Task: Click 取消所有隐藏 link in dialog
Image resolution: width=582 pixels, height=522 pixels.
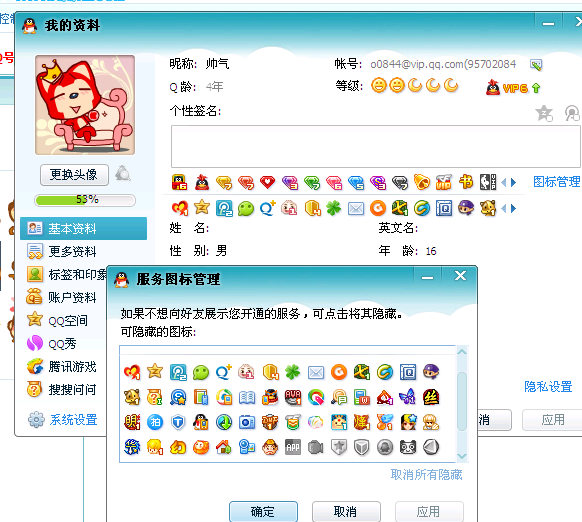Action: coord(426,474)
